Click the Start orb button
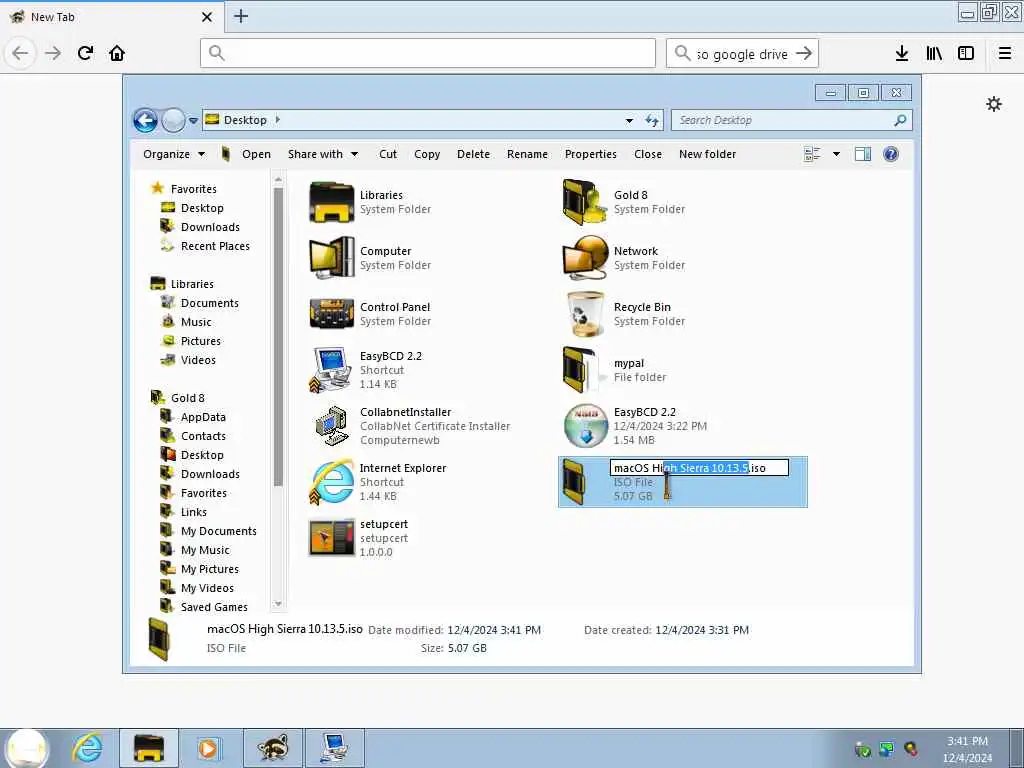 [26, 749]
